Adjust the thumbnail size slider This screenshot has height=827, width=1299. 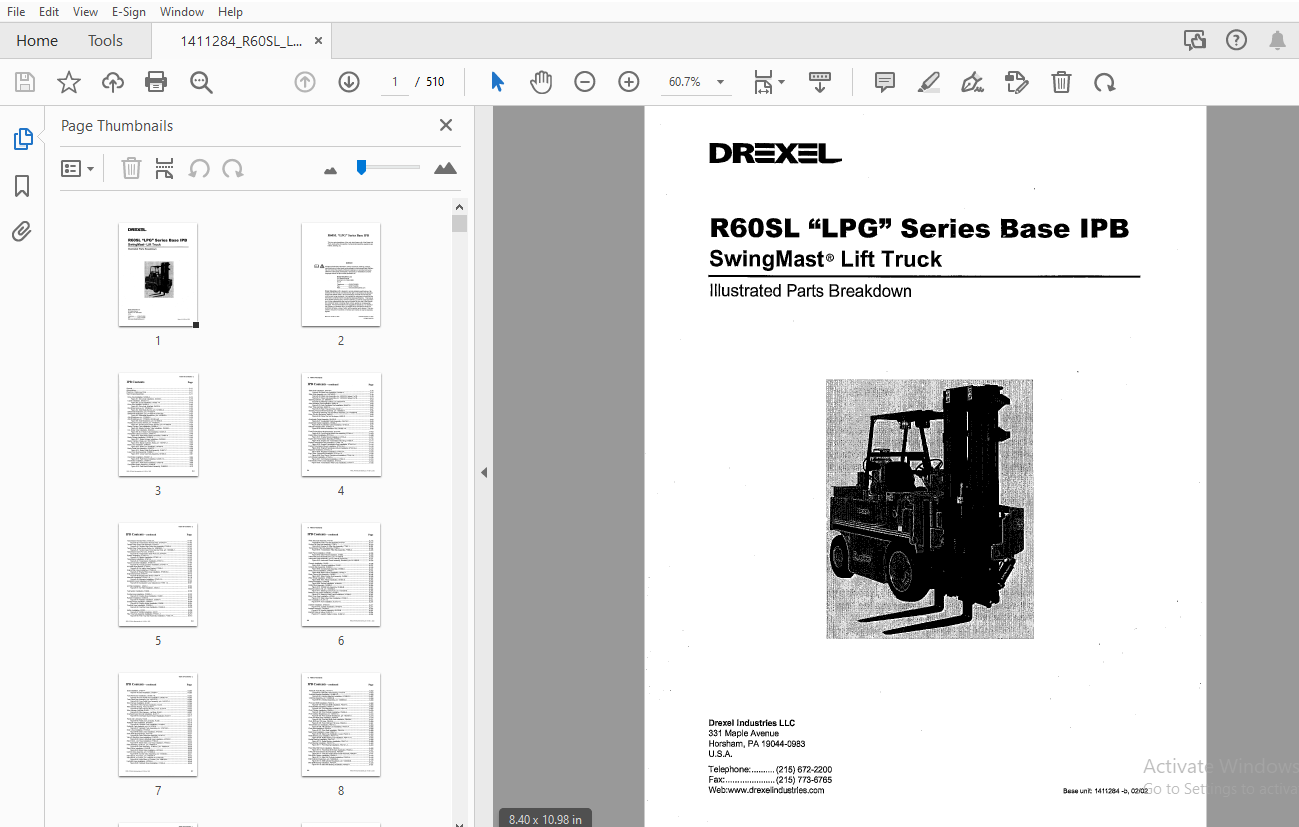click(x=362, y=167)
